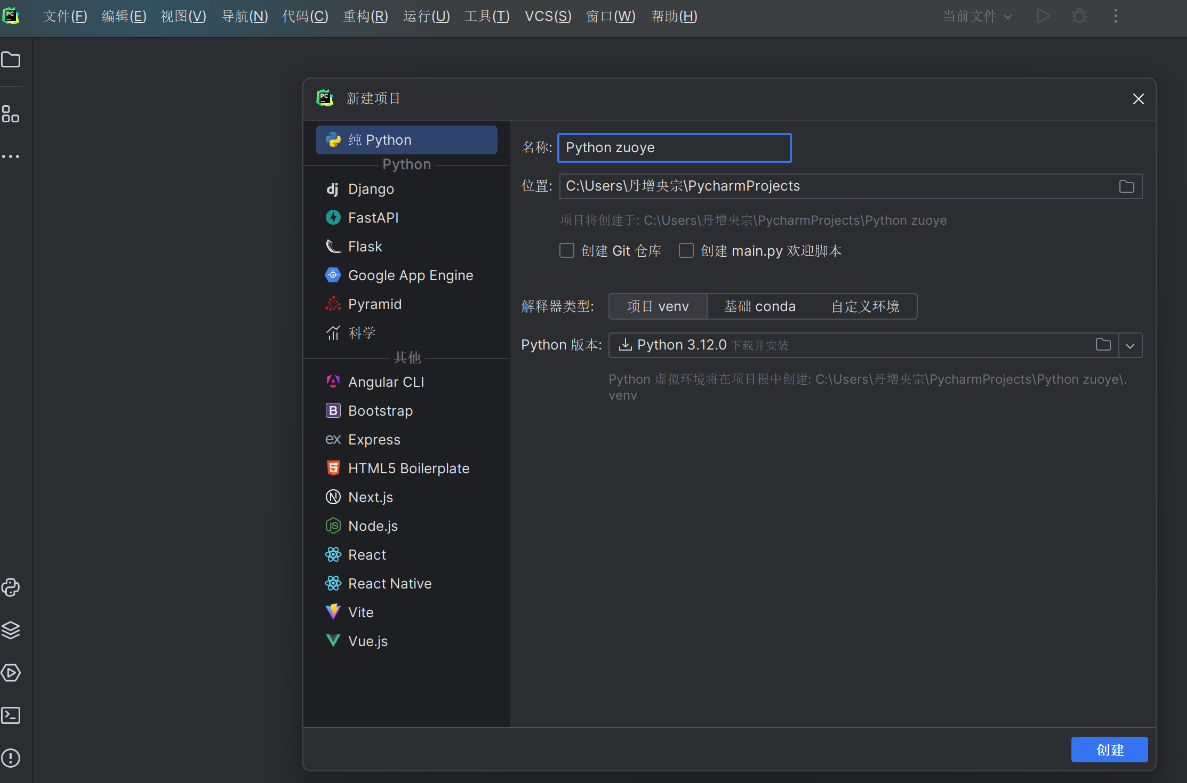Open the 文件(F) menu
Screen dimensions: 1187x783
tap(65, 16)
